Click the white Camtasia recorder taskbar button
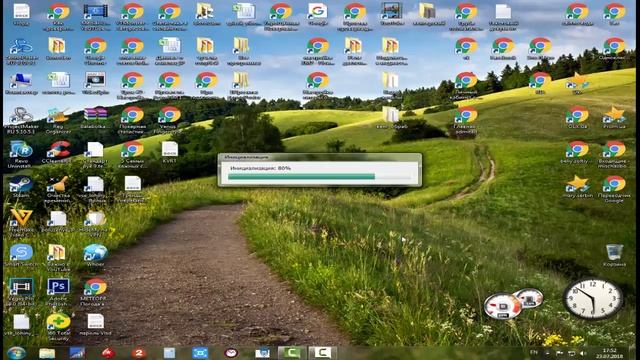Viewport: 640px width, 360px height. [322, 353]
